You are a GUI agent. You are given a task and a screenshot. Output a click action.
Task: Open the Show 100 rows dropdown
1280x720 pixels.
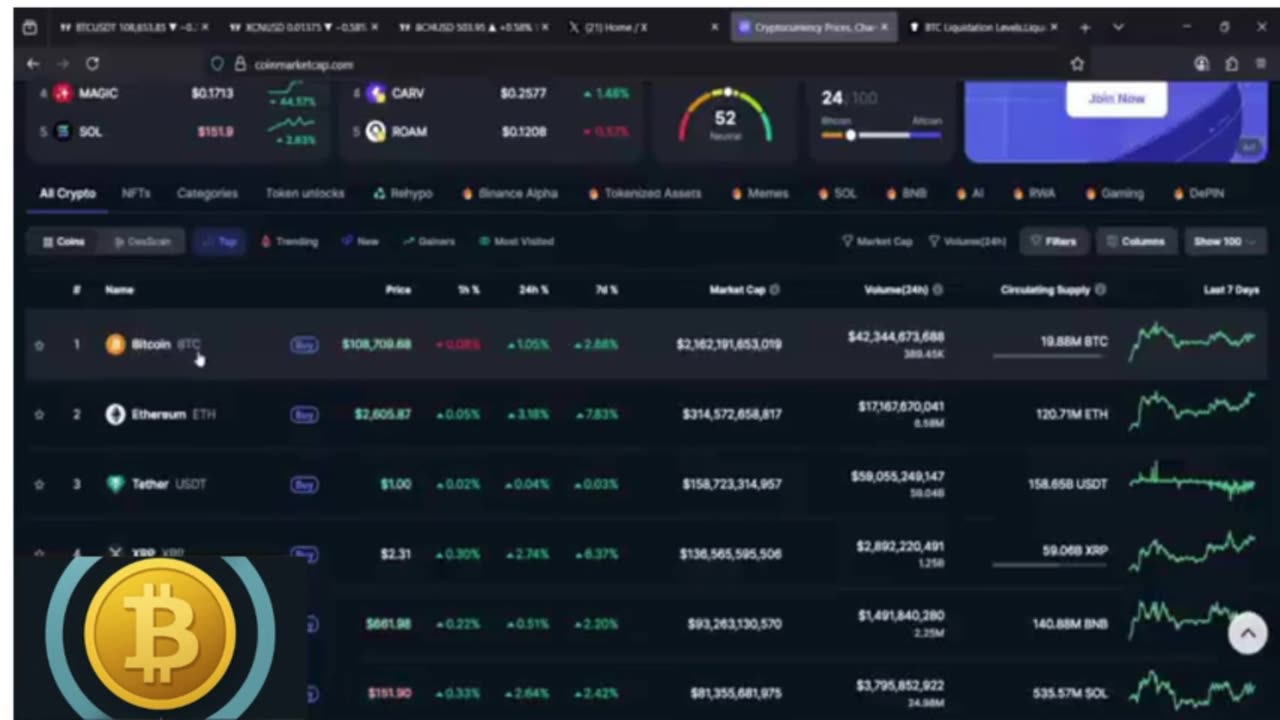pos(1223,242)
